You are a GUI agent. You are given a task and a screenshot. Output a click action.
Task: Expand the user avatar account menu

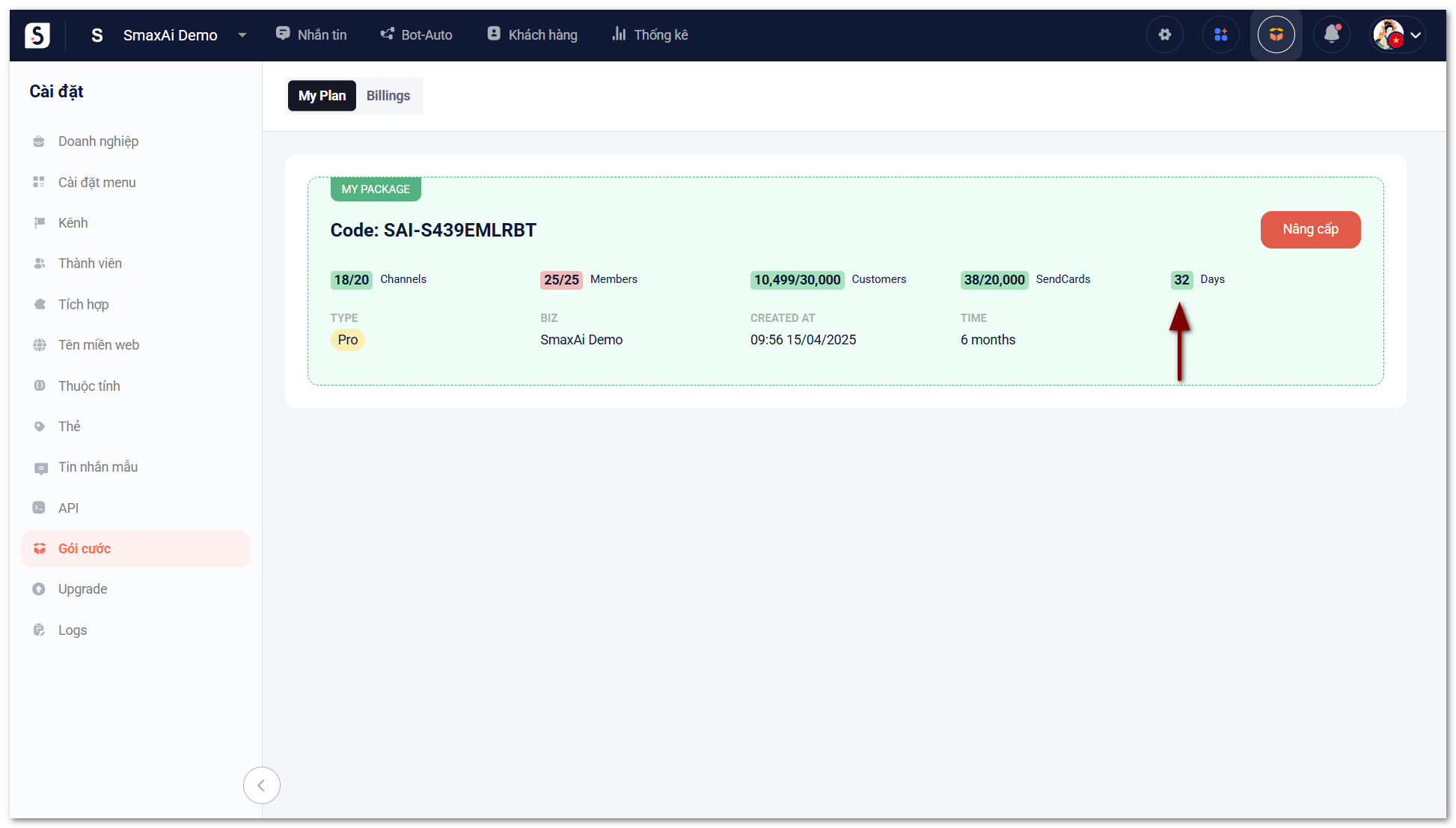click(1398, 34)
